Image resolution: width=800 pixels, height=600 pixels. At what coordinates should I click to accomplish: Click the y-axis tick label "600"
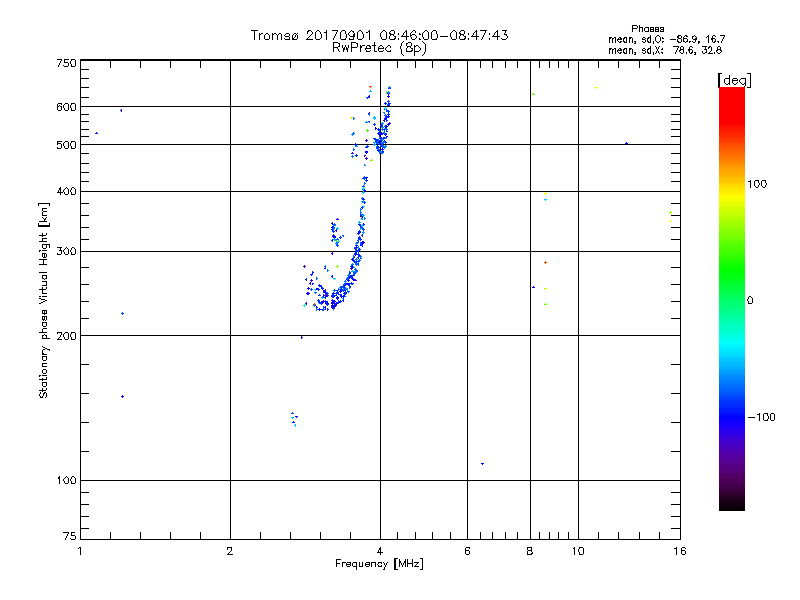click(x=66, y=107)
